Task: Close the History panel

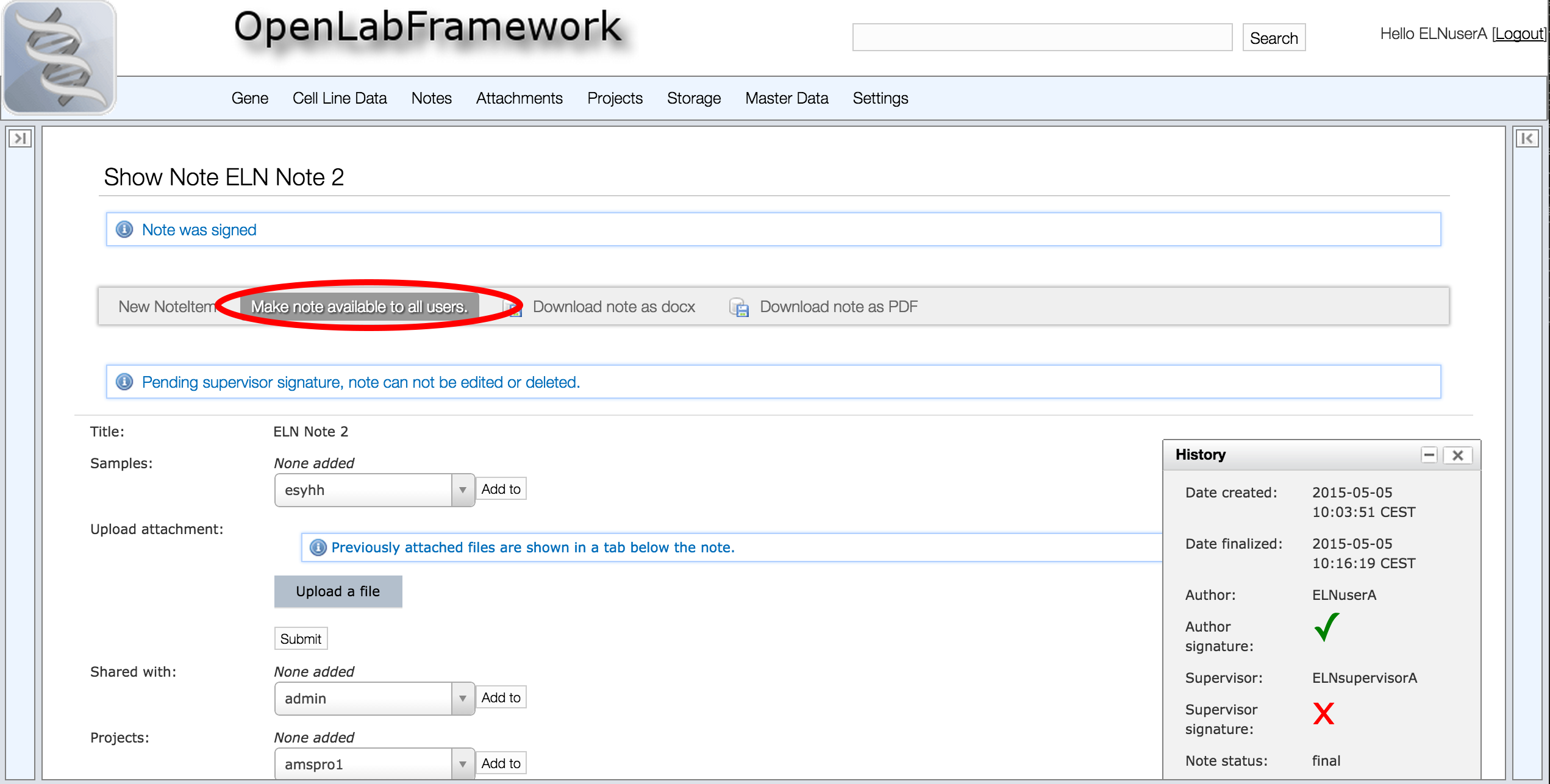Action: (1458, 455)
